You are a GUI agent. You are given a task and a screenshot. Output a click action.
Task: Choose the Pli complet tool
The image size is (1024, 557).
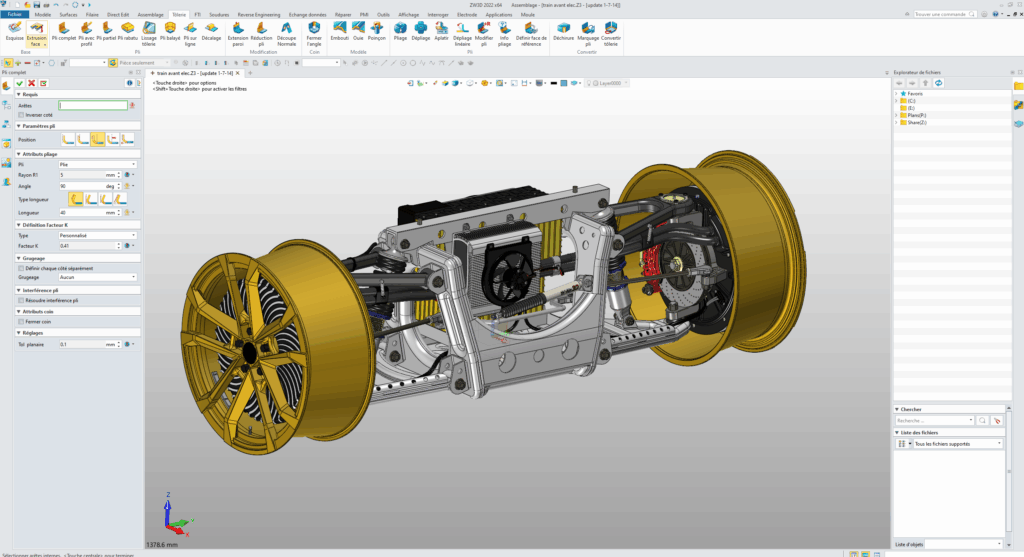click(63, 32)
